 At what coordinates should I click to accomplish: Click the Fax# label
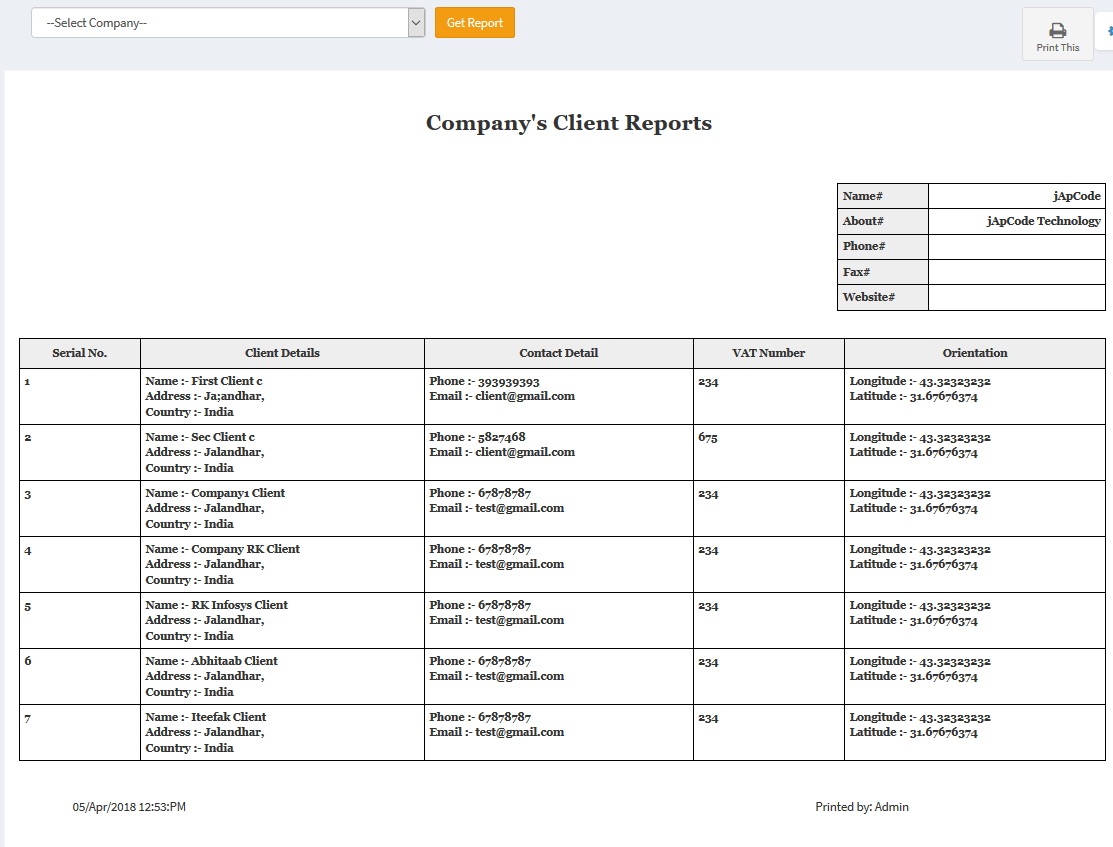856,272
